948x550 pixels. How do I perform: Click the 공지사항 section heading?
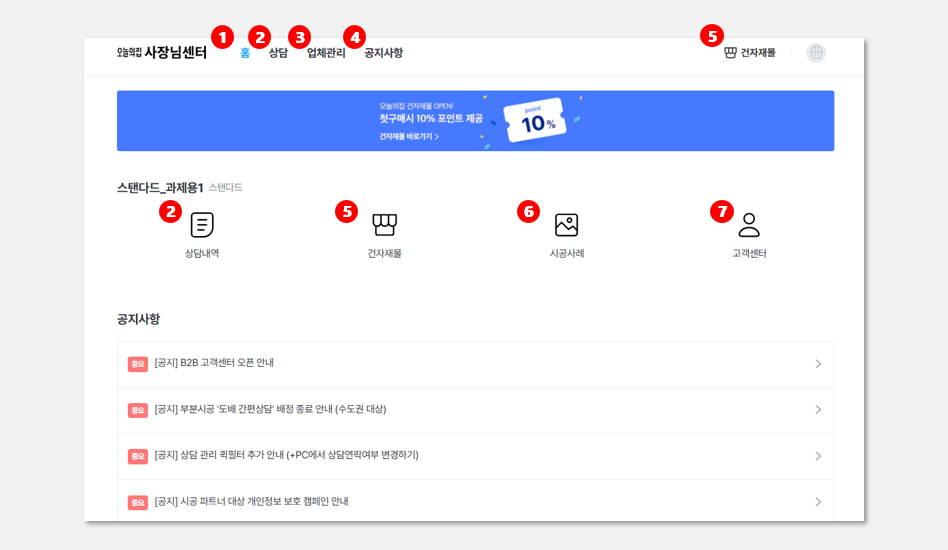coord(138,319)
